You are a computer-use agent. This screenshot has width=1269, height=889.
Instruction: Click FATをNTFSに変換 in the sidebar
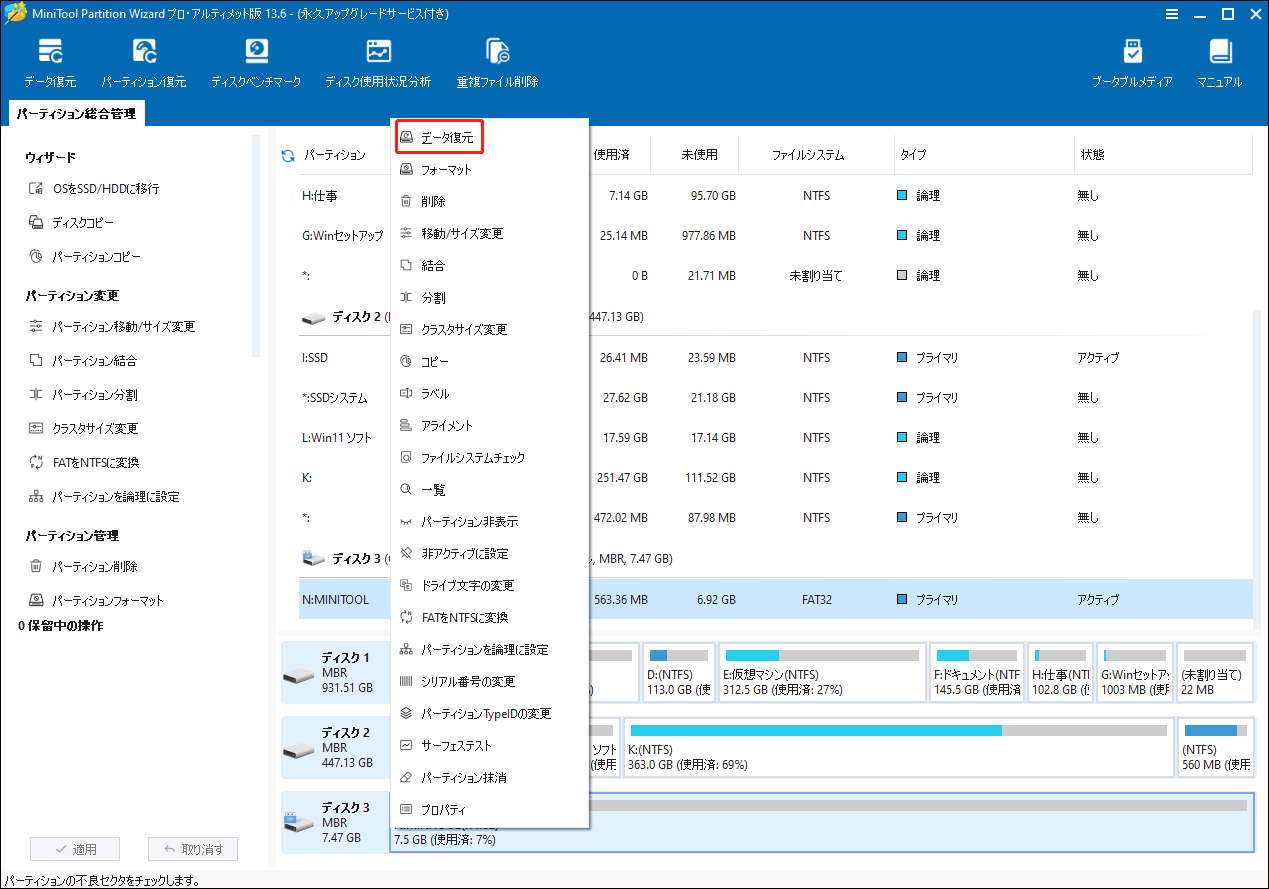tap(83, 463)
